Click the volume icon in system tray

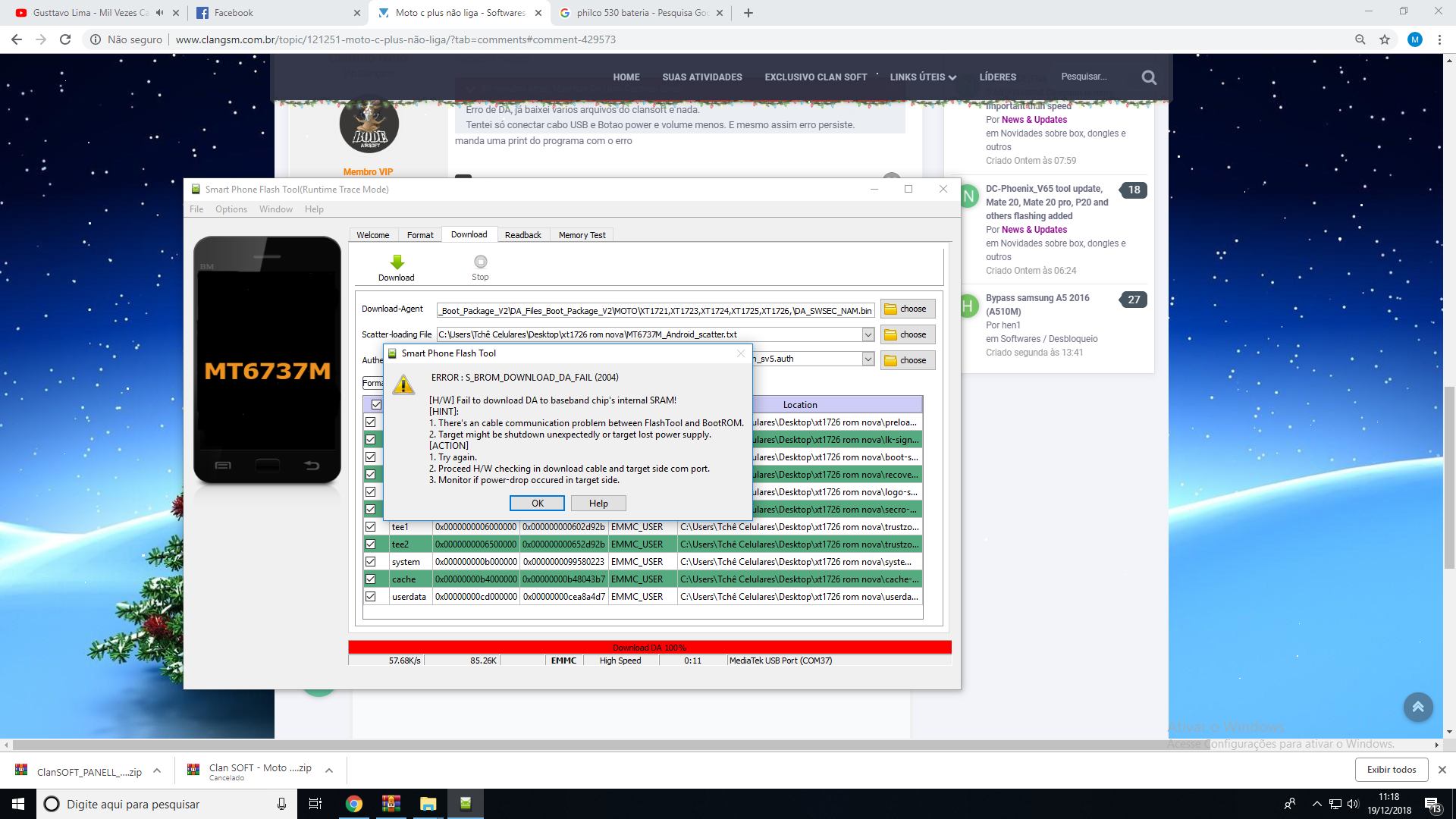(1353, 804)
